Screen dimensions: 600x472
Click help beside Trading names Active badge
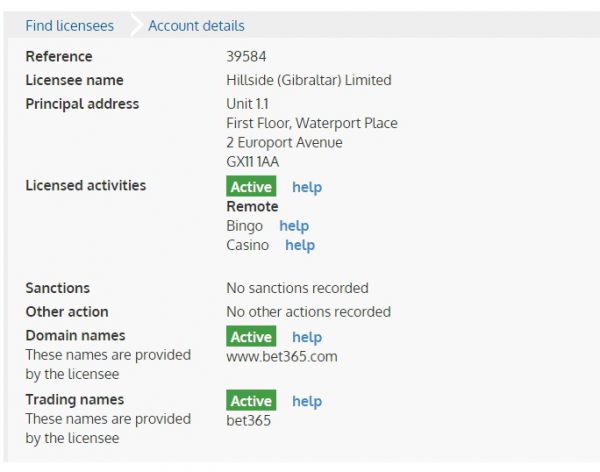point(307,401)
